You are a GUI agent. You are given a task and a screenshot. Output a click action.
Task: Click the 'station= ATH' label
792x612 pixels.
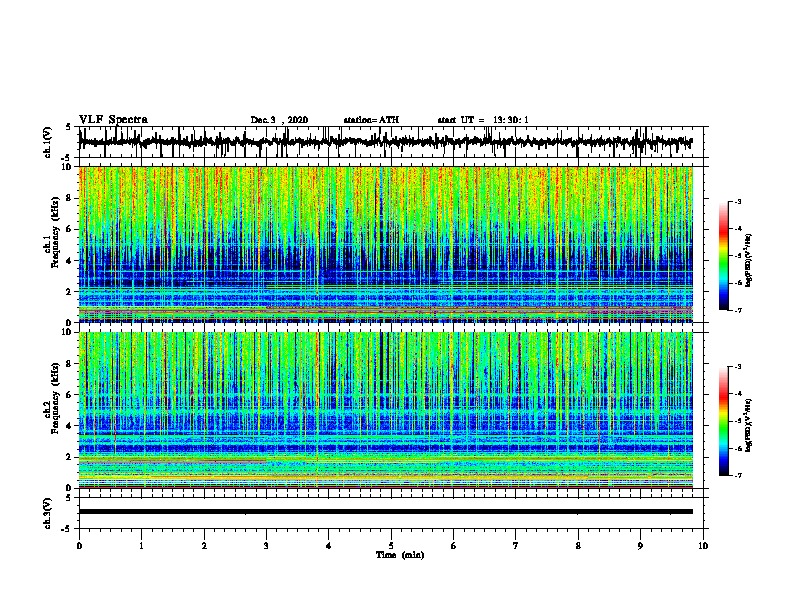(371, 120)
